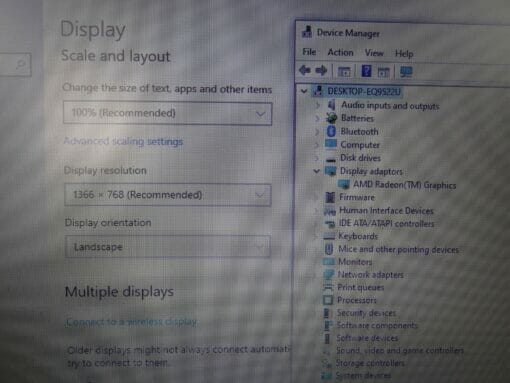Viewport: 510px width, 383px height.
Task: Collapse the DESKTOP-EQ9S22U root node
Action: [304, 91]
